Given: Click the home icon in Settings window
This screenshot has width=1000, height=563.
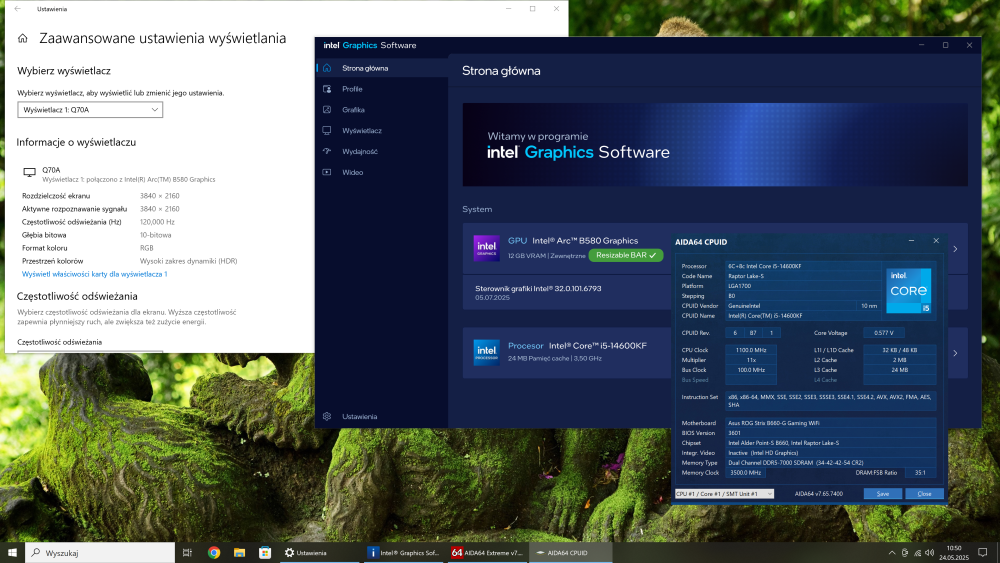Looking at the screenshot, I should click(x=23, y=39).
